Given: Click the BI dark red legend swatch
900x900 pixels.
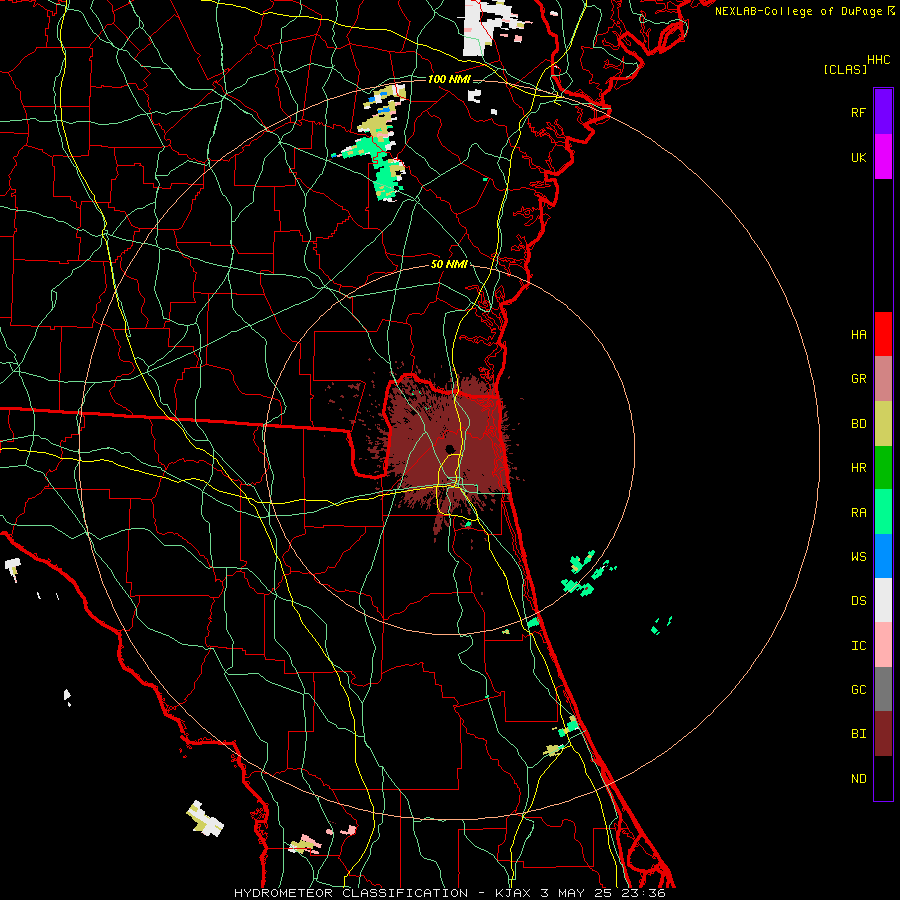Looking at the screenshot, I should [883, 734].
